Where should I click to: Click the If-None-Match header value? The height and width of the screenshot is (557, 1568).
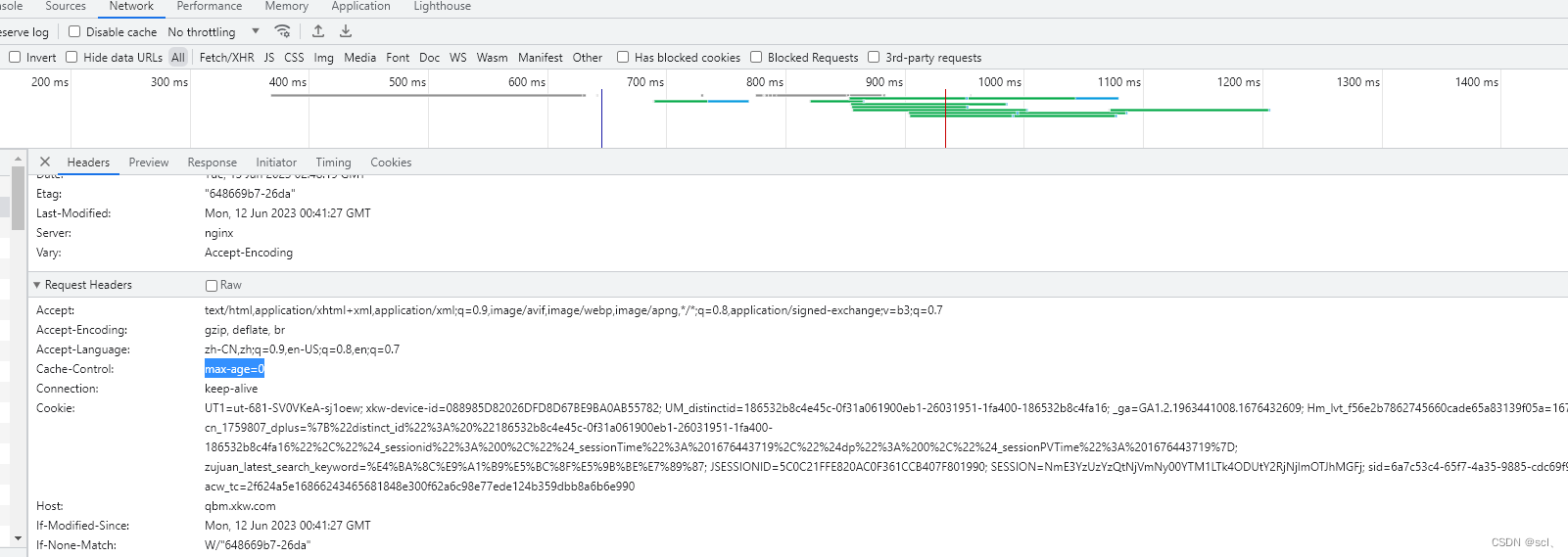pyautogui.click(x=258, y=545)
